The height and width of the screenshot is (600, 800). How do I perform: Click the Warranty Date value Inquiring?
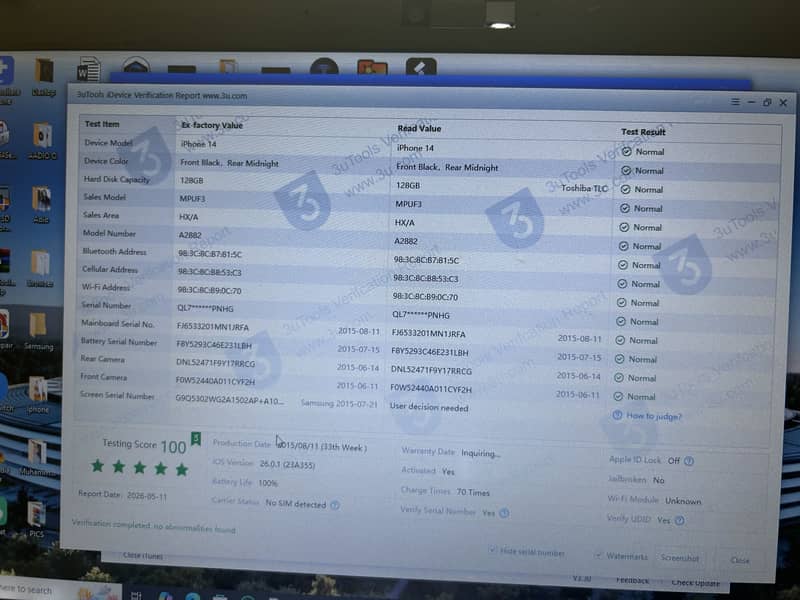coord(481,453)
